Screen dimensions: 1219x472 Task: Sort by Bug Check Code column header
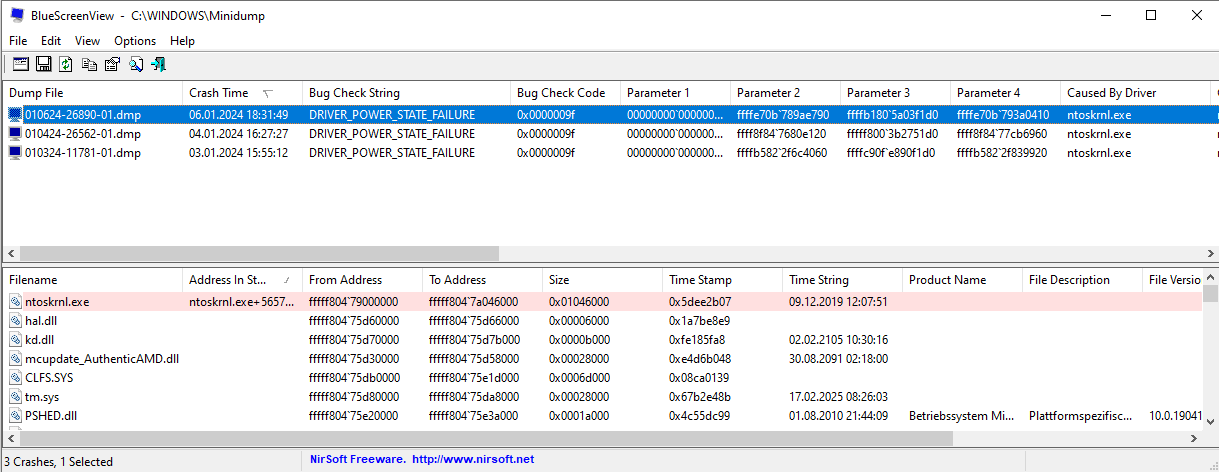(566, 93)
